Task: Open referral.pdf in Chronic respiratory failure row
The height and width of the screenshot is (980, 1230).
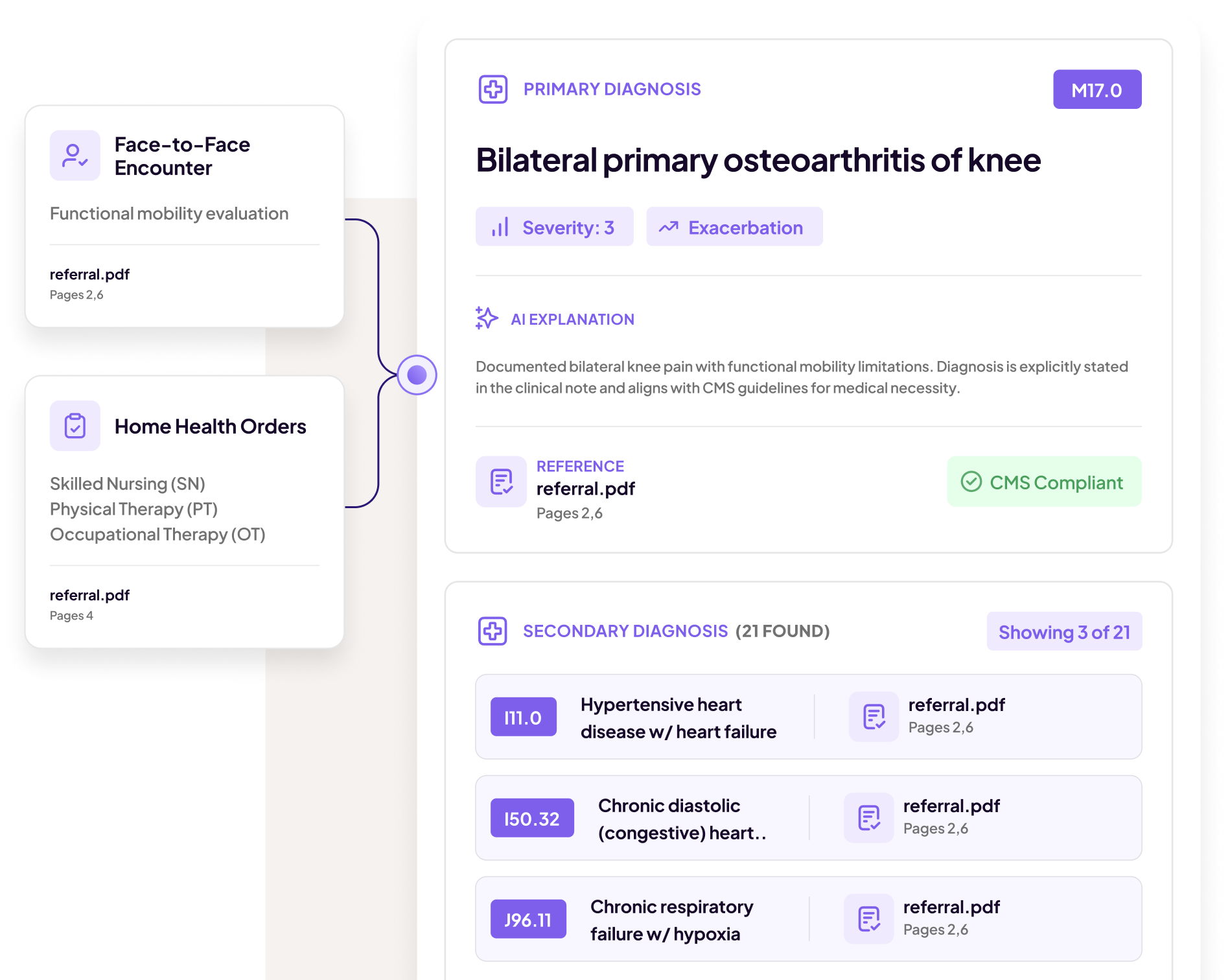Action: 951,907
